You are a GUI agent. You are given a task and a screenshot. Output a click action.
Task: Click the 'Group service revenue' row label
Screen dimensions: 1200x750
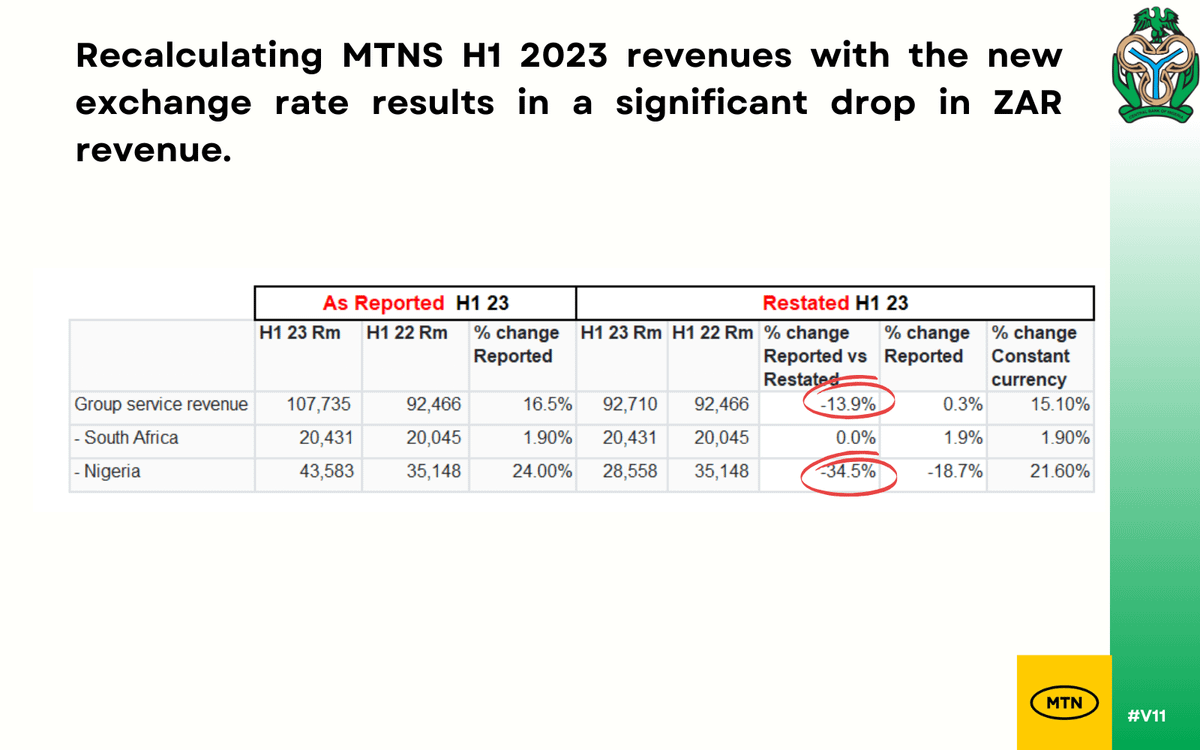click(x=161, y=405)
